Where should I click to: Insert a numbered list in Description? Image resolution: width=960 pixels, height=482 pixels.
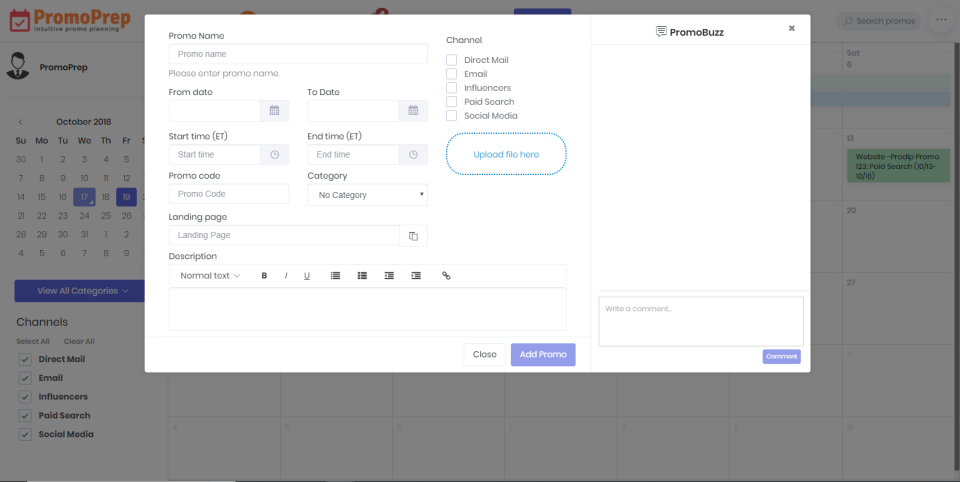pos(335,276)
